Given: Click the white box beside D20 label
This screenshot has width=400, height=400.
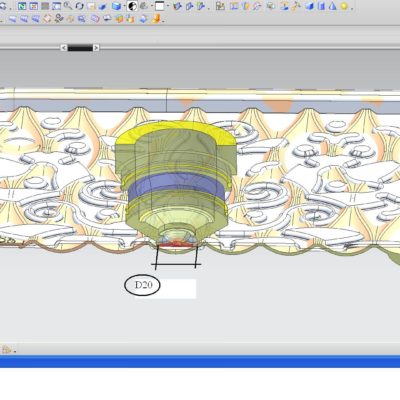Looking at the screenshot, I should coord(178,289).
